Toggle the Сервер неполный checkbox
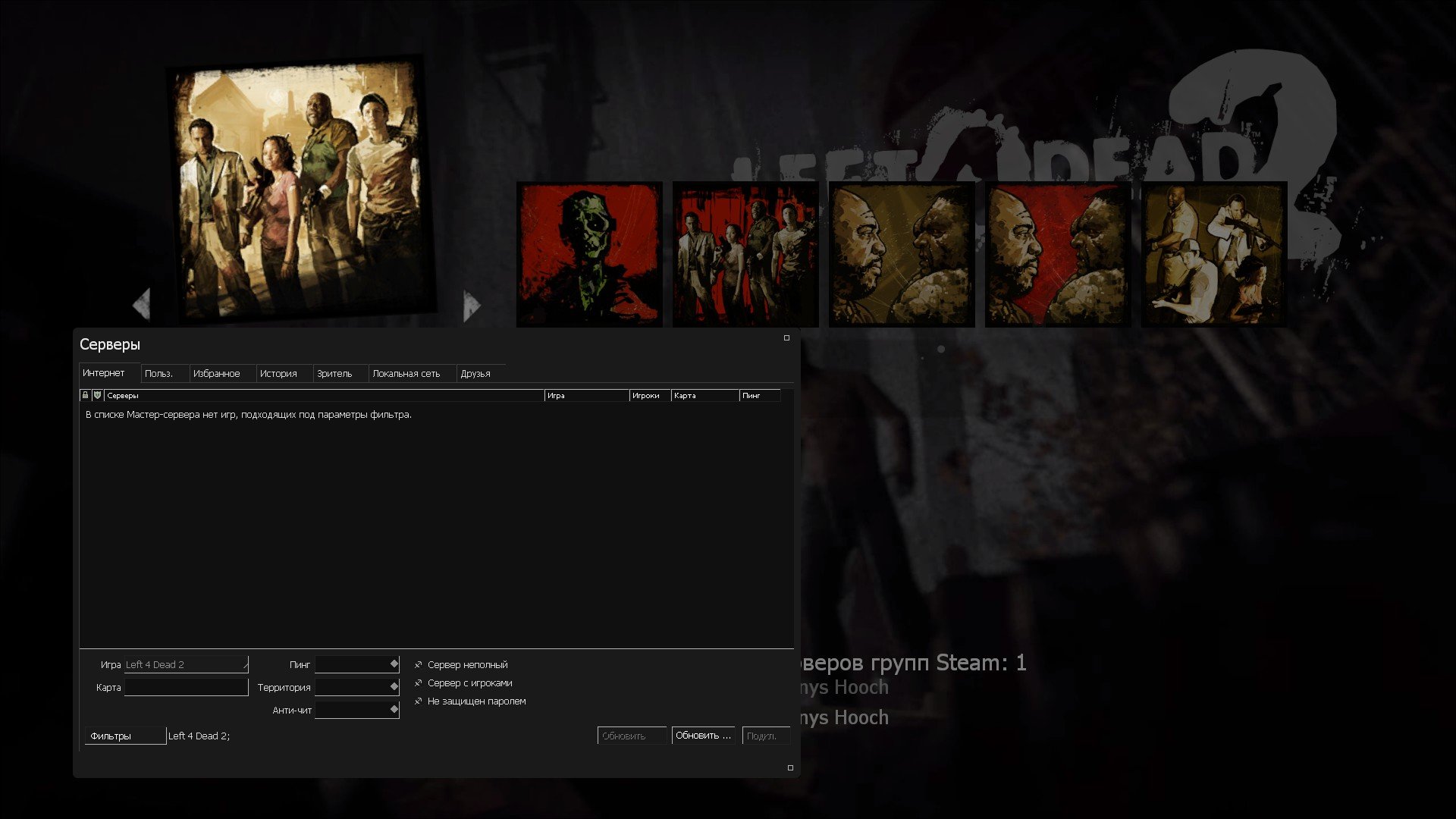The height and width of the screenshot is (819, 1456). pos(461,665)
